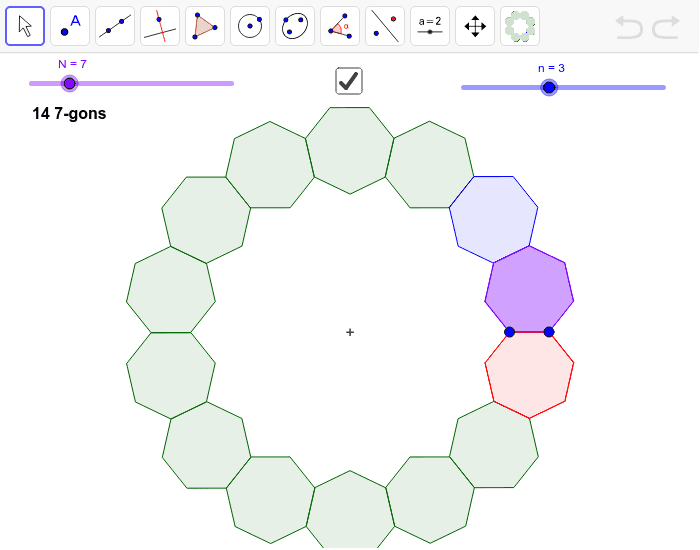The image size is (700, 550).
Task: Select the Ellipse conic tool
Action: (295, 26)
